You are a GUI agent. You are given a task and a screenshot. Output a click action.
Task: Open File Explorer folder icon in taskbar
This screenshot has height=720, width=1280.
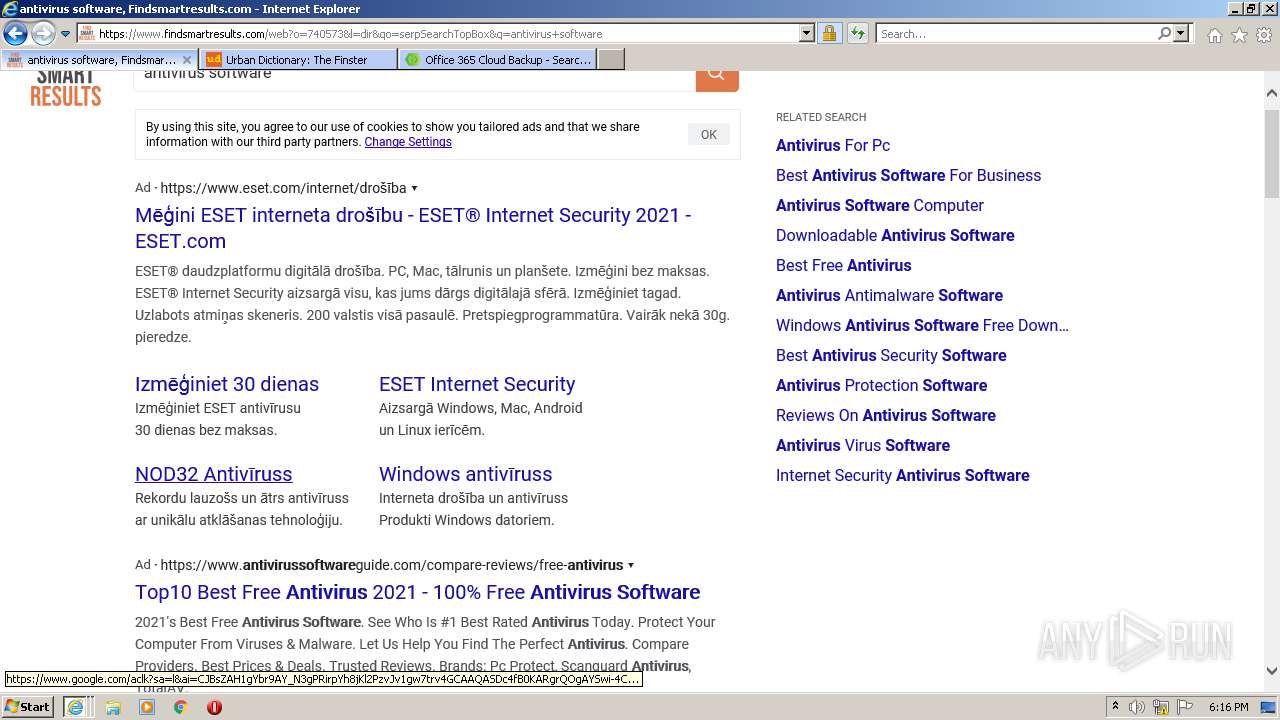tap(113, 707)
